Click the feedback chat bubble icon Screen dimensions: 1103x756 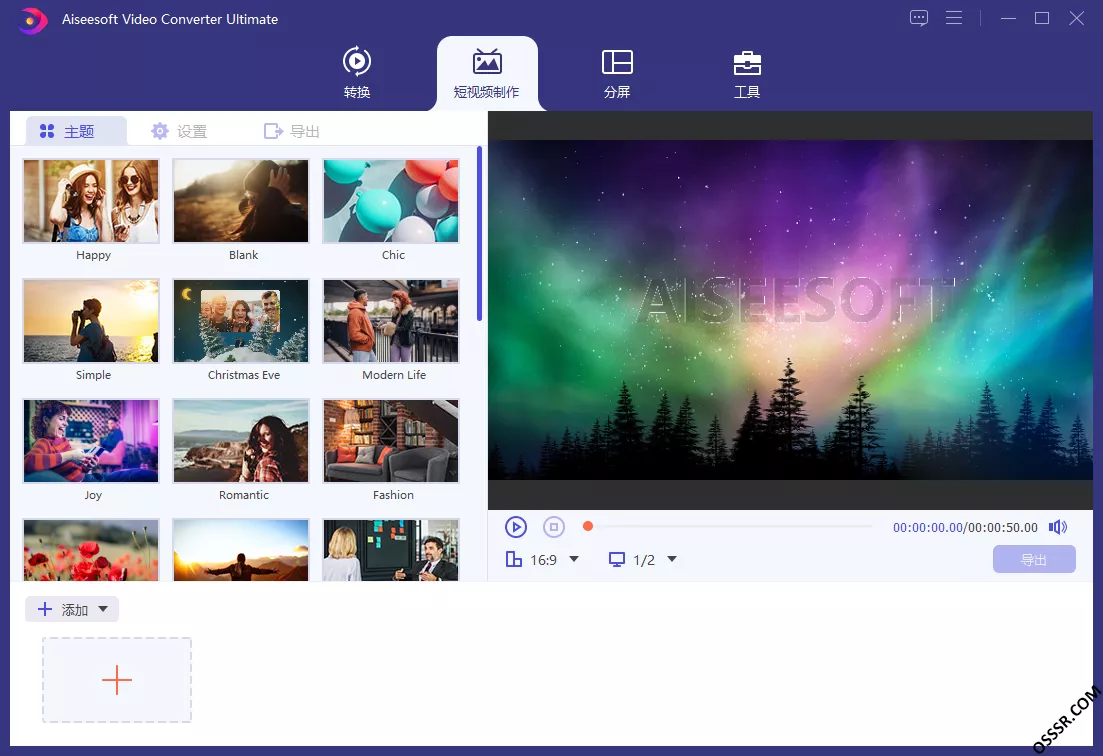pyautogui.click(x=919, y=18)
